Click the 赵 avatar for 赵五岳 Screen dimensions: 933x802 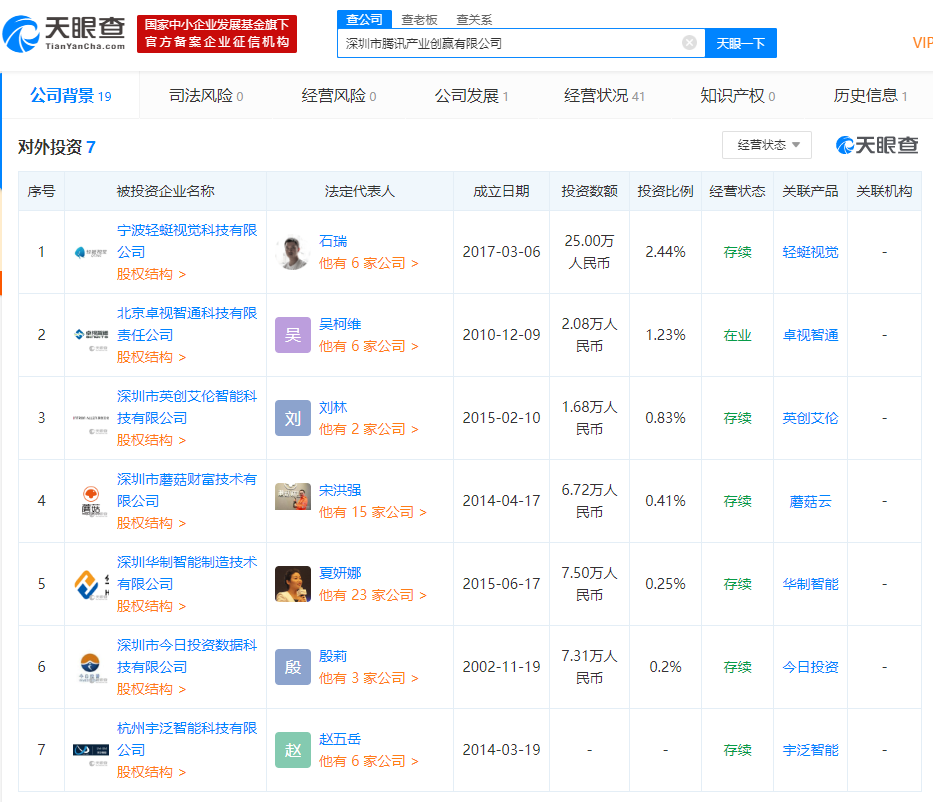tap(293, 750)
